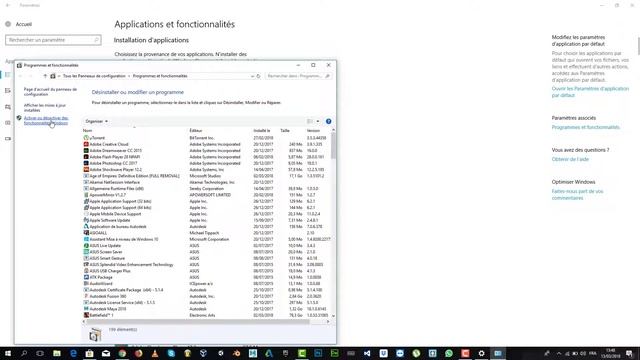Open the Mail app on taskbar
The height and width of the screenshot is (360, 640).
click(x=106, y=353)
